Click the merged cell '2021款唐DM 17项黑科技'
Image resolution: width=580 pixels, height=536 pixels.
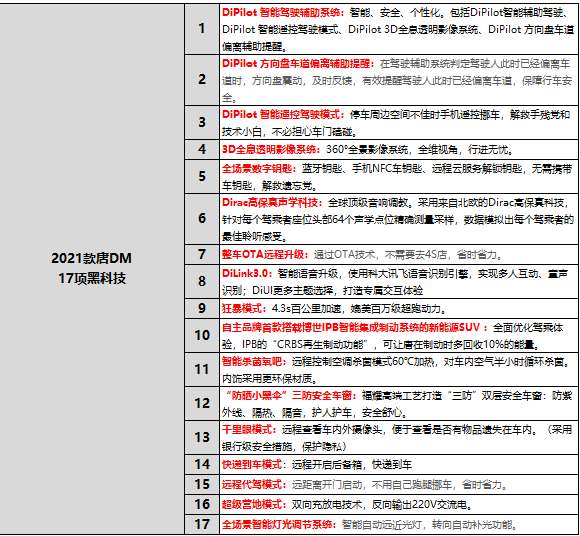[92, 269]
